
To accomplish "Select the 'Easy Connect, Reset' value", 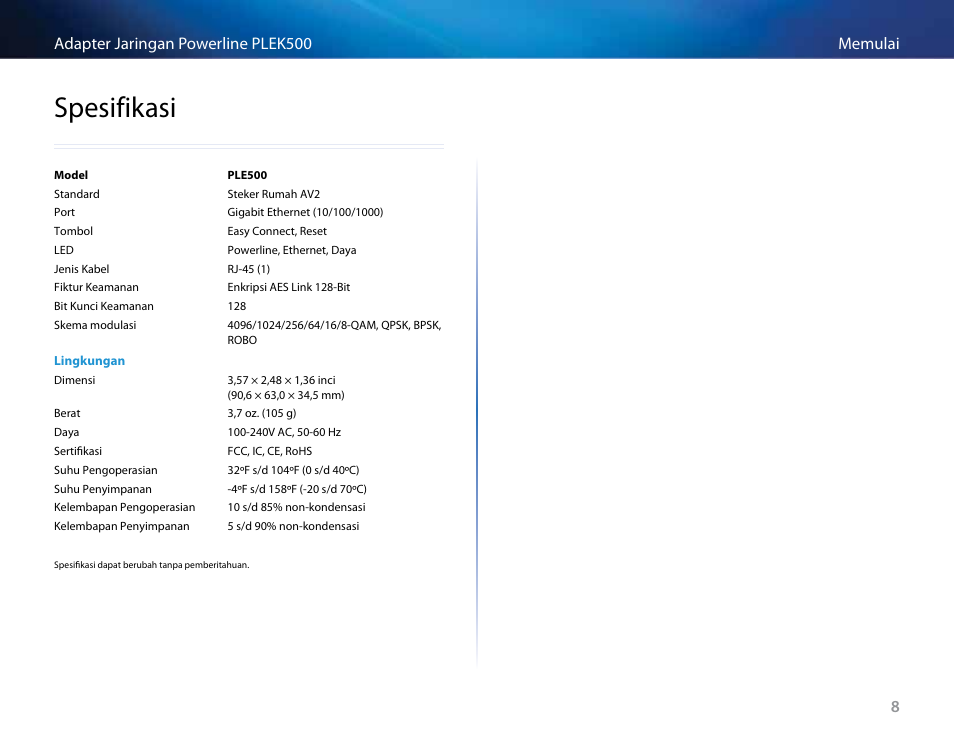I will pyautogui.click(x=277, y=231).
